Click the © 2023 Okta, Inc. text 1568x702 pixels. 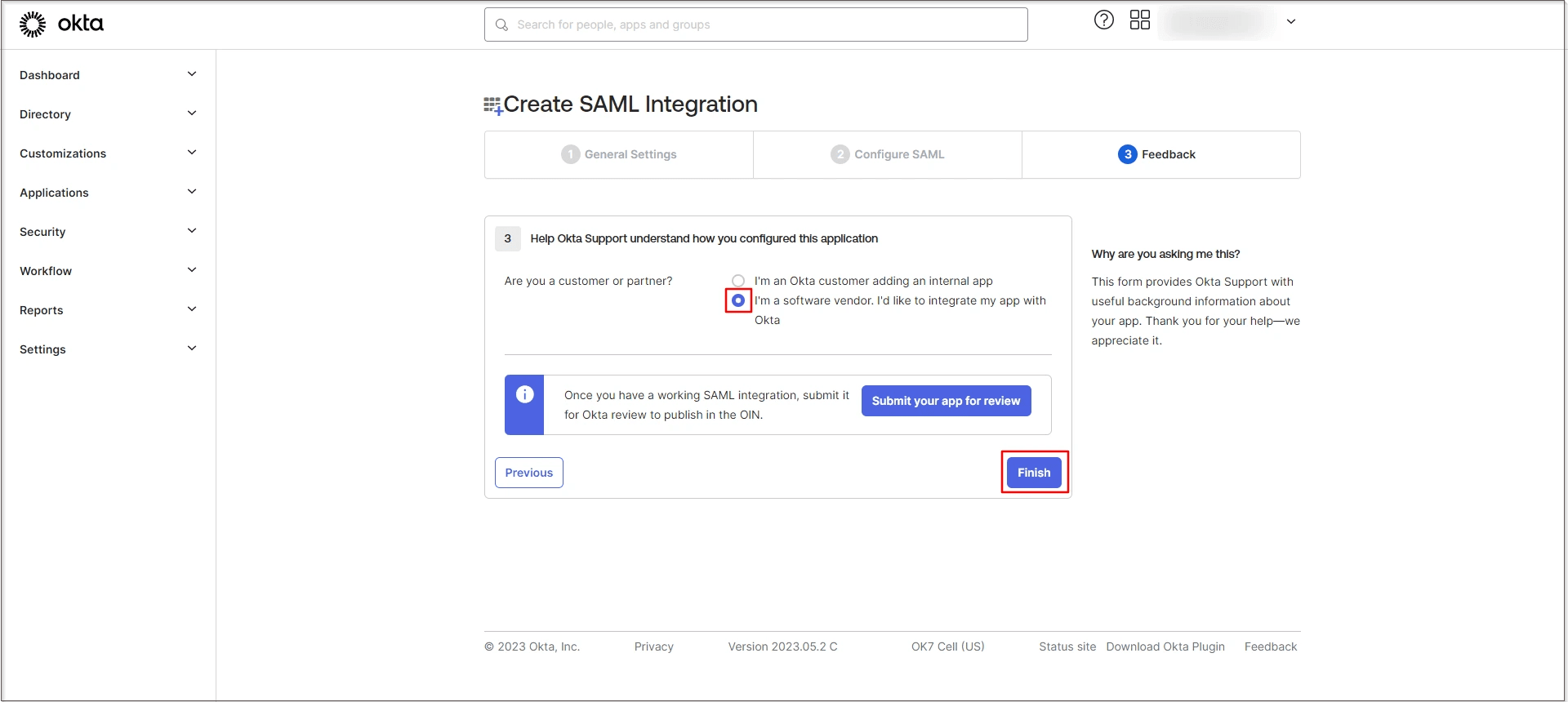coord(532,646)
